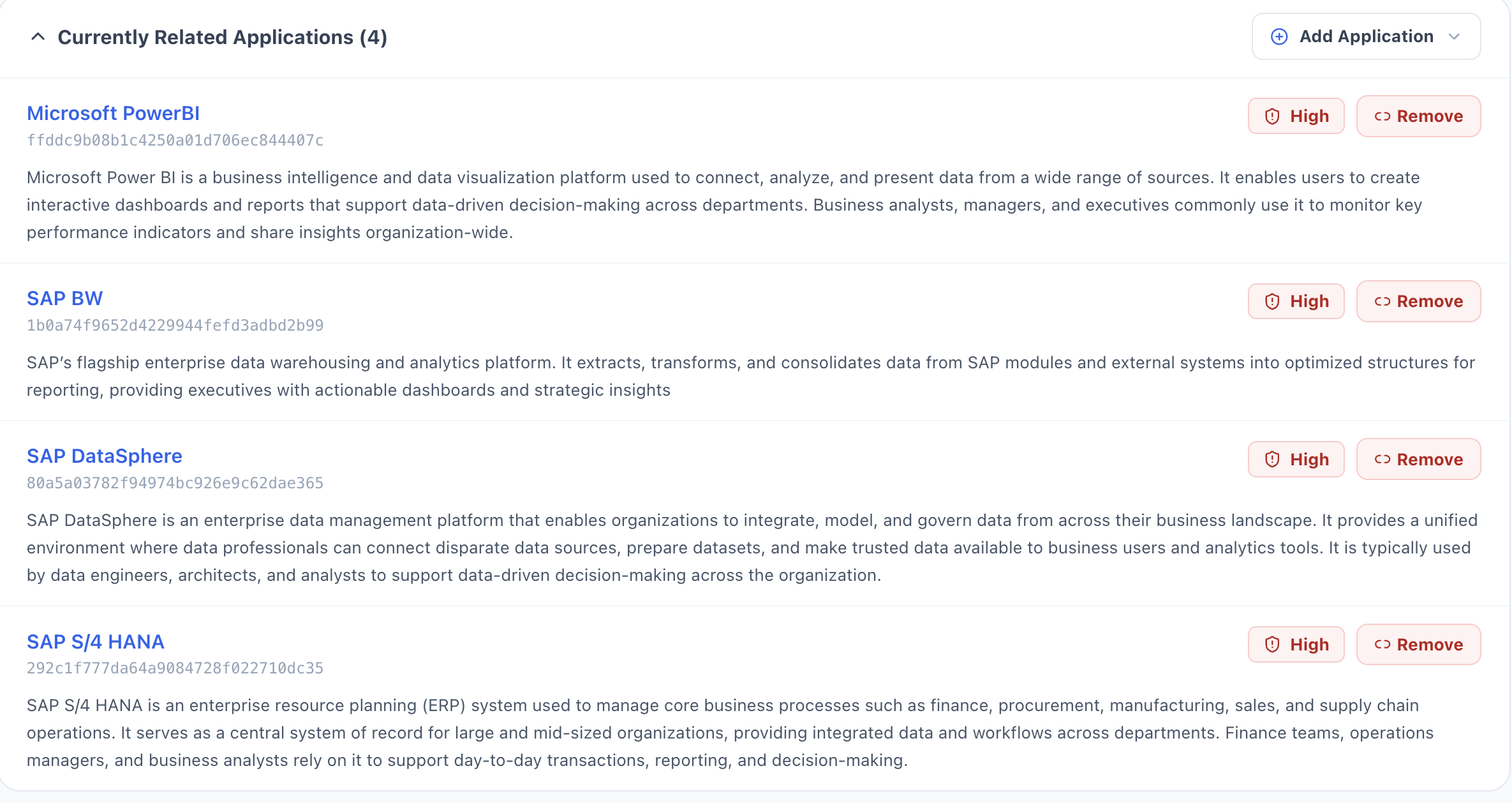Image resolution: width=1512 pixels, height=803 pixels.
Task: Open the SAP BW application link
Action: pos(64,298)
